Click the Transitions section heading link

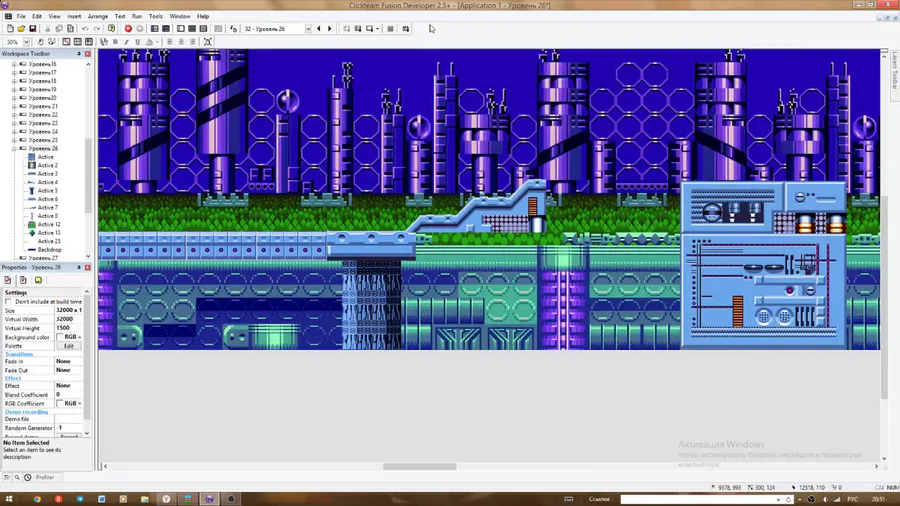click(x=19, y=354)
